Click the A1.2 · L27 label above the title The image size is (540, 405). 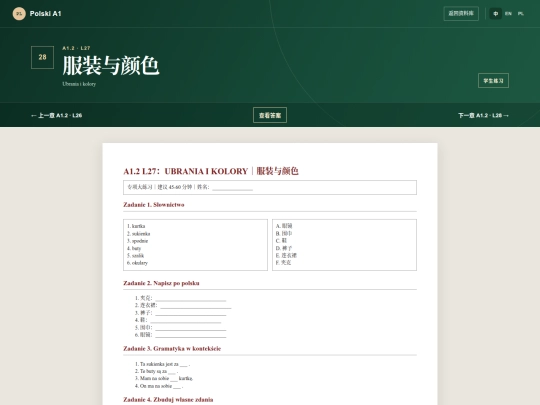pyautogui.click(x=76, y=48)
